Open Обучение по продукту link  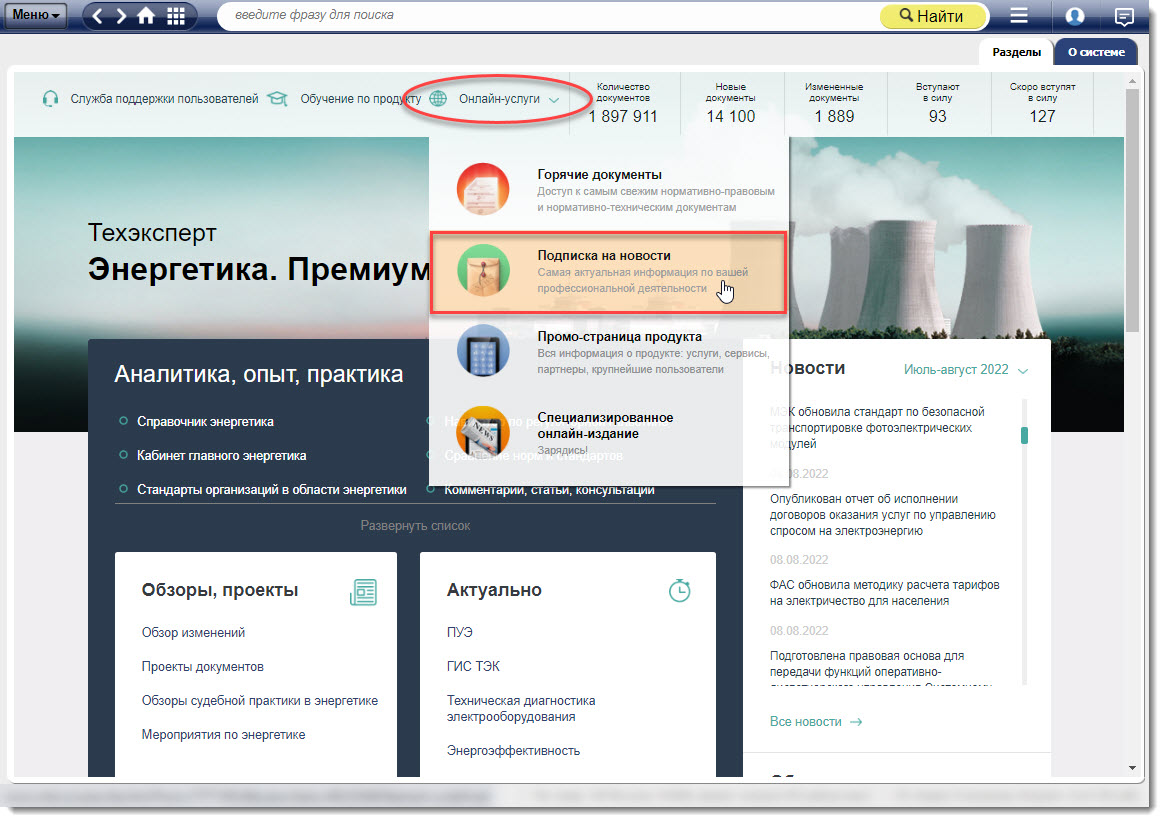(360, 99)
